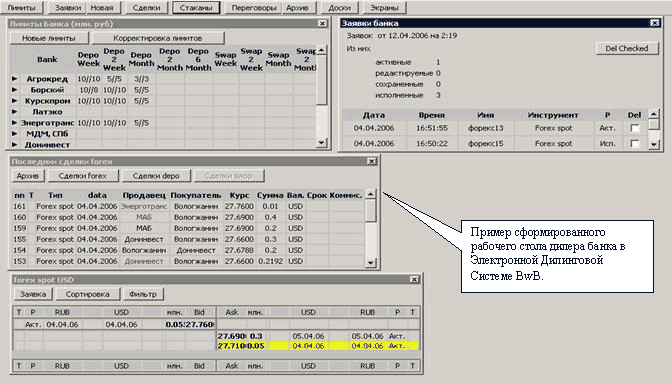Viewport: 672px width, 384px height.
Task: Click the deals list scrollbar thumb
Action: click(371, 210)
